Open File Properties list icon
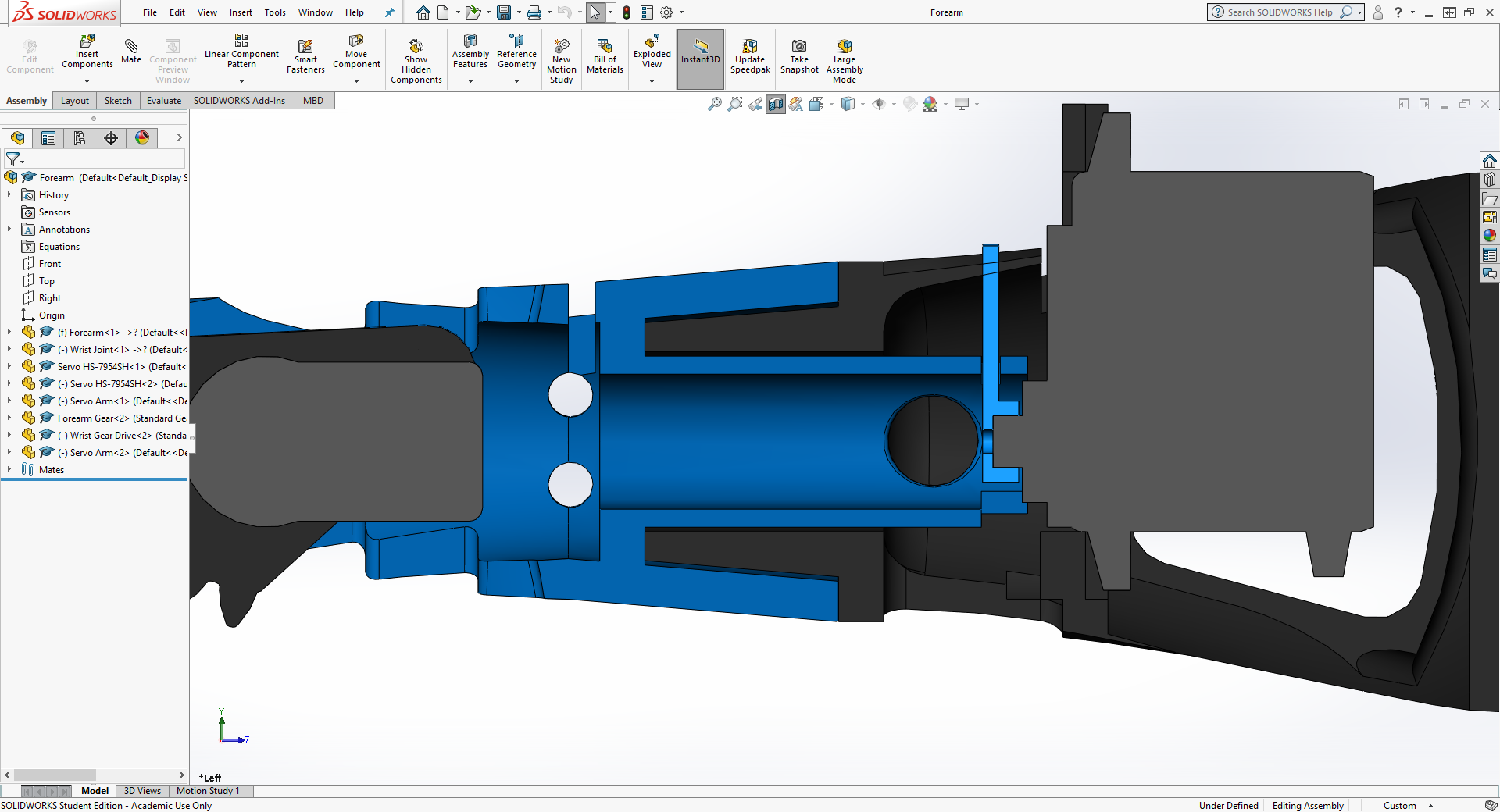Viewport: 1500px width, 812px height. click(647, 12)
